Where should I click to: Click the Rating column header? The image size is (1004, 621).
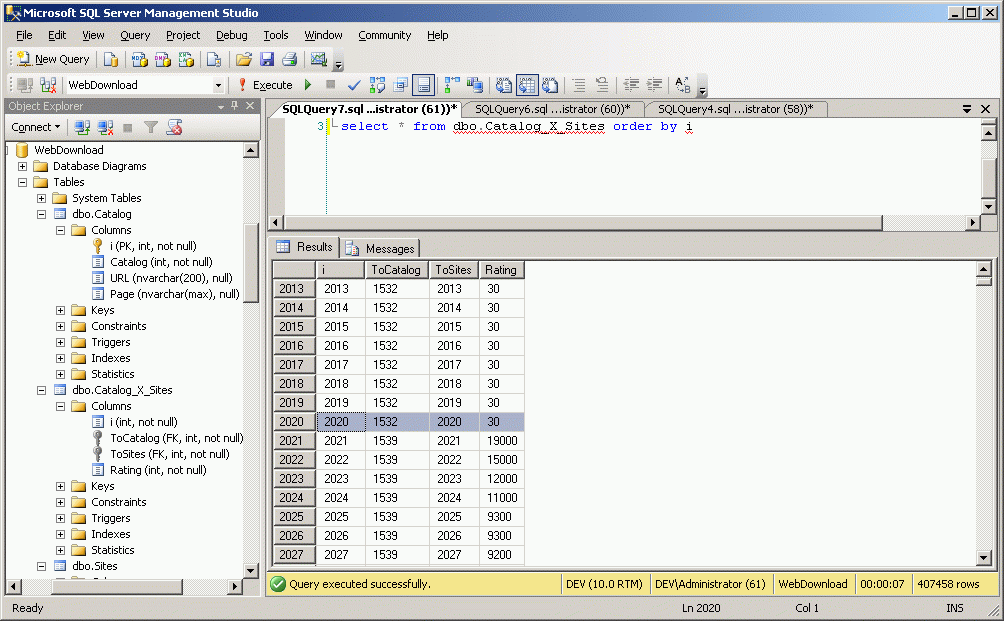(x=501, y=270)
